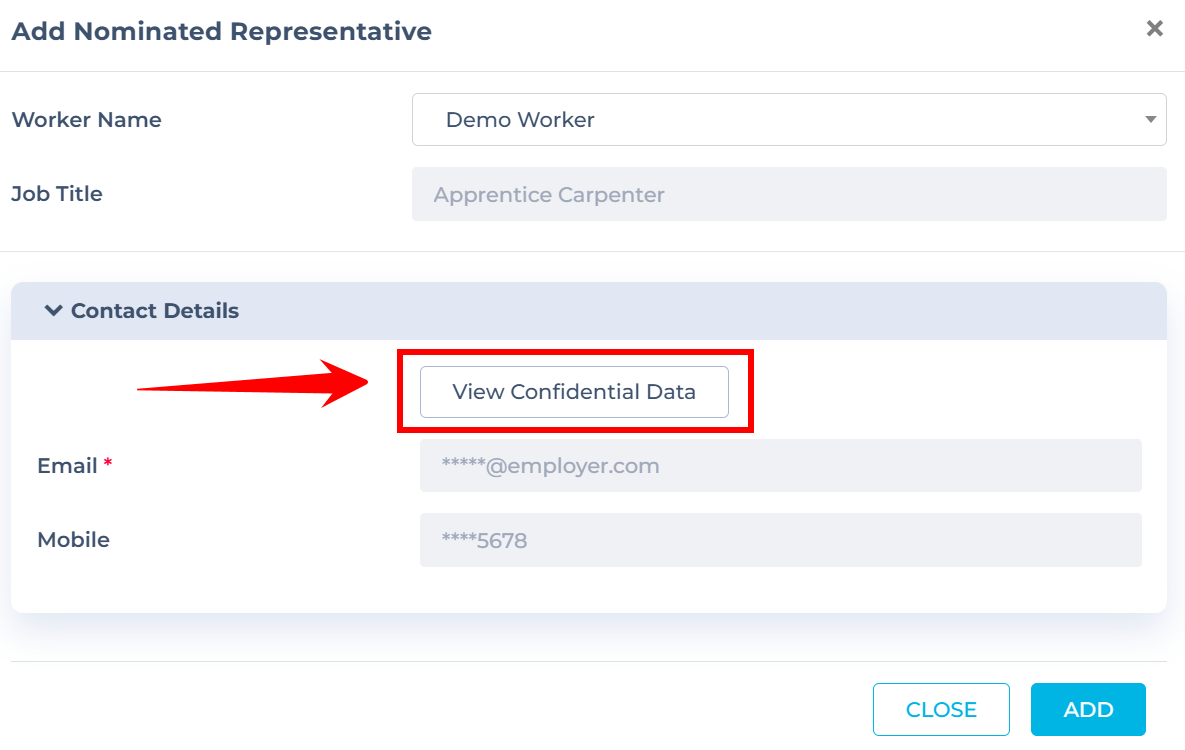Click the ADD button

[1088, 709]
